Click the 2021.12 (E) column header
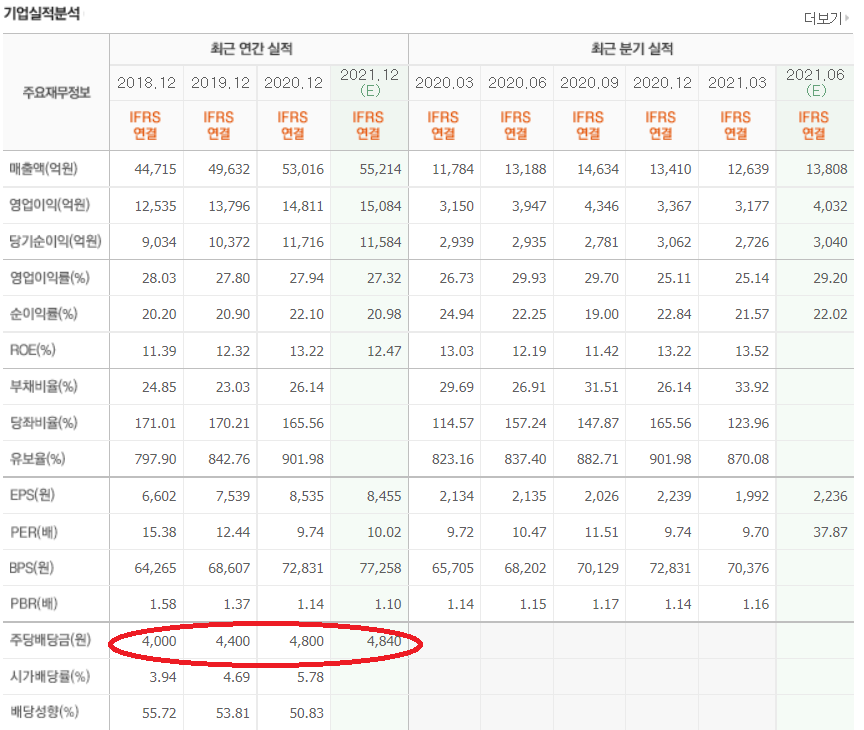The height and width of the screenshot is (730, 864). pyautogui.click(x=370, y=83)
